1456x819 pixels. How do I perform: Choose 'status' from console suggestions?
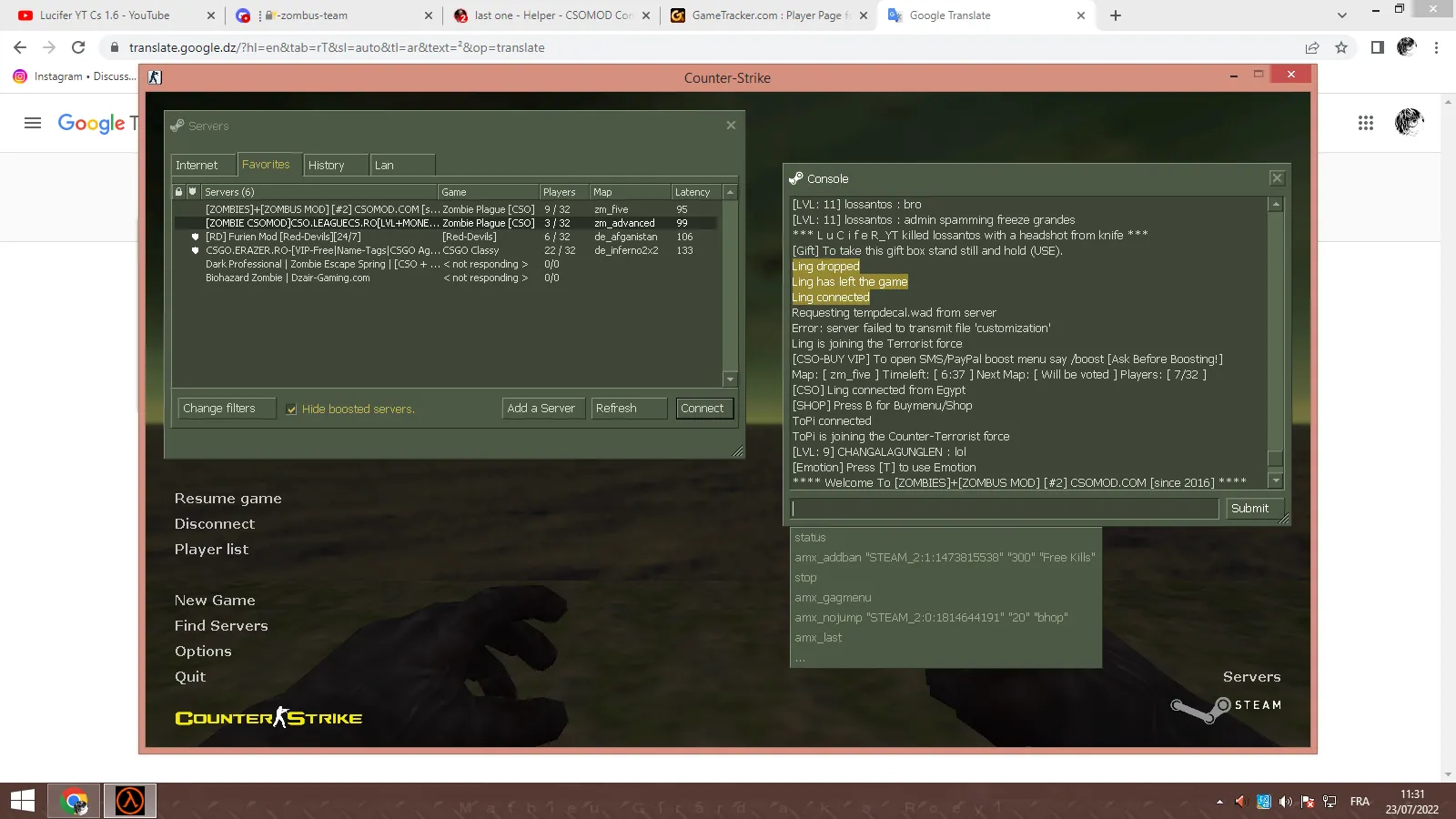(x=810, y=538)
